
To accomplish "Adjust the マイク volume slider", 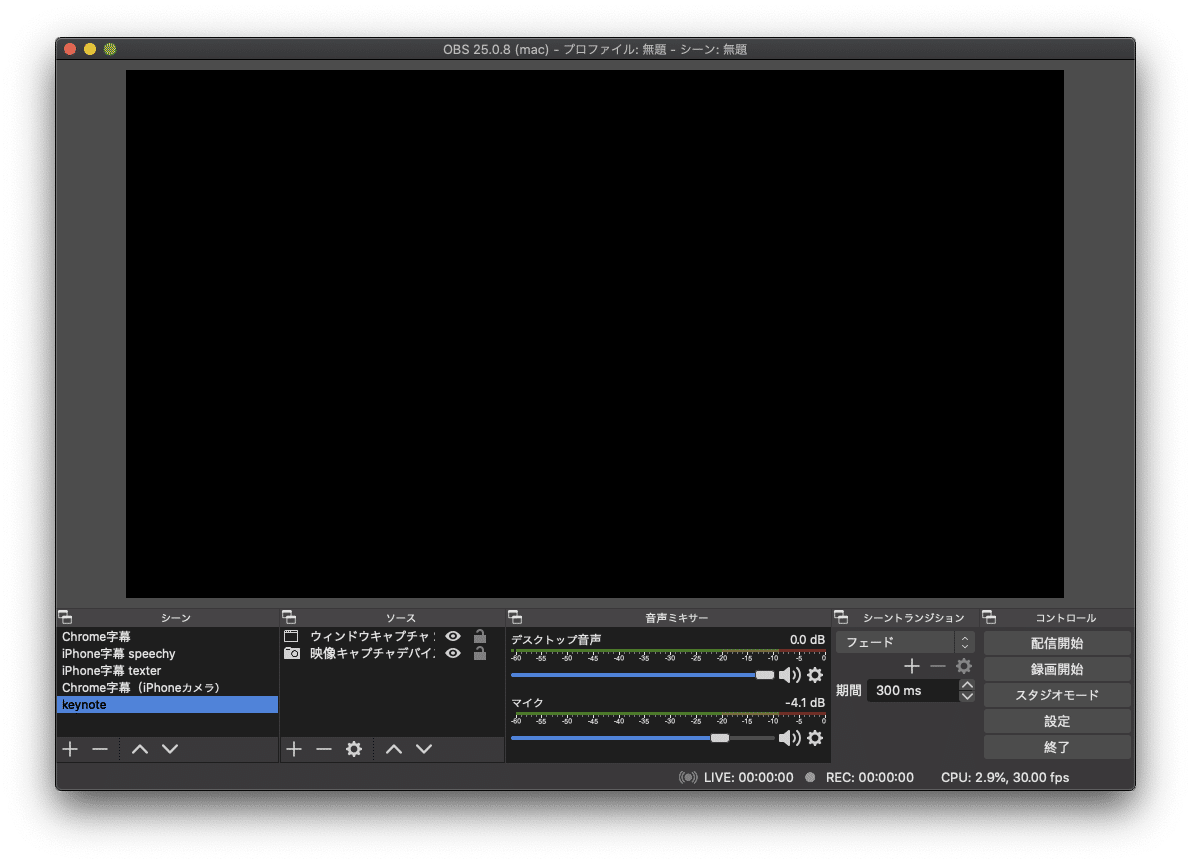I will coord(643,738).
